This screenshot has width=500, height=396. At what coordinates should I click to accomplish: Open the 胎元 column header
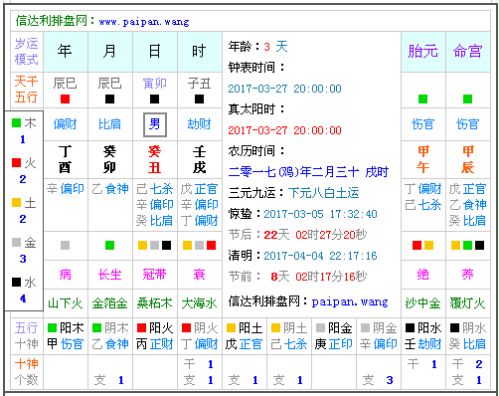(423, 52)
